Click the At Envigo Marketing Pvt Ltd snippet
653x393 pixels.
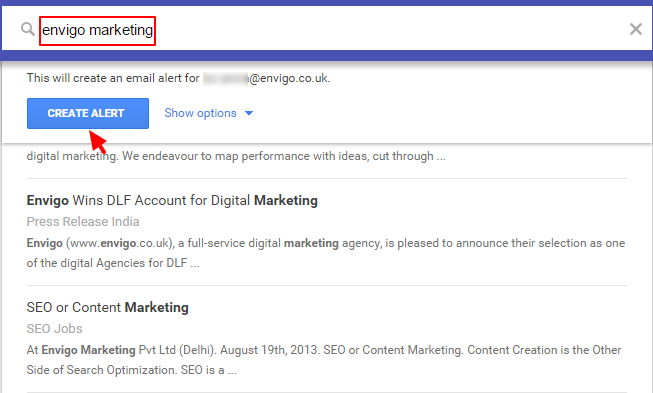324,350
